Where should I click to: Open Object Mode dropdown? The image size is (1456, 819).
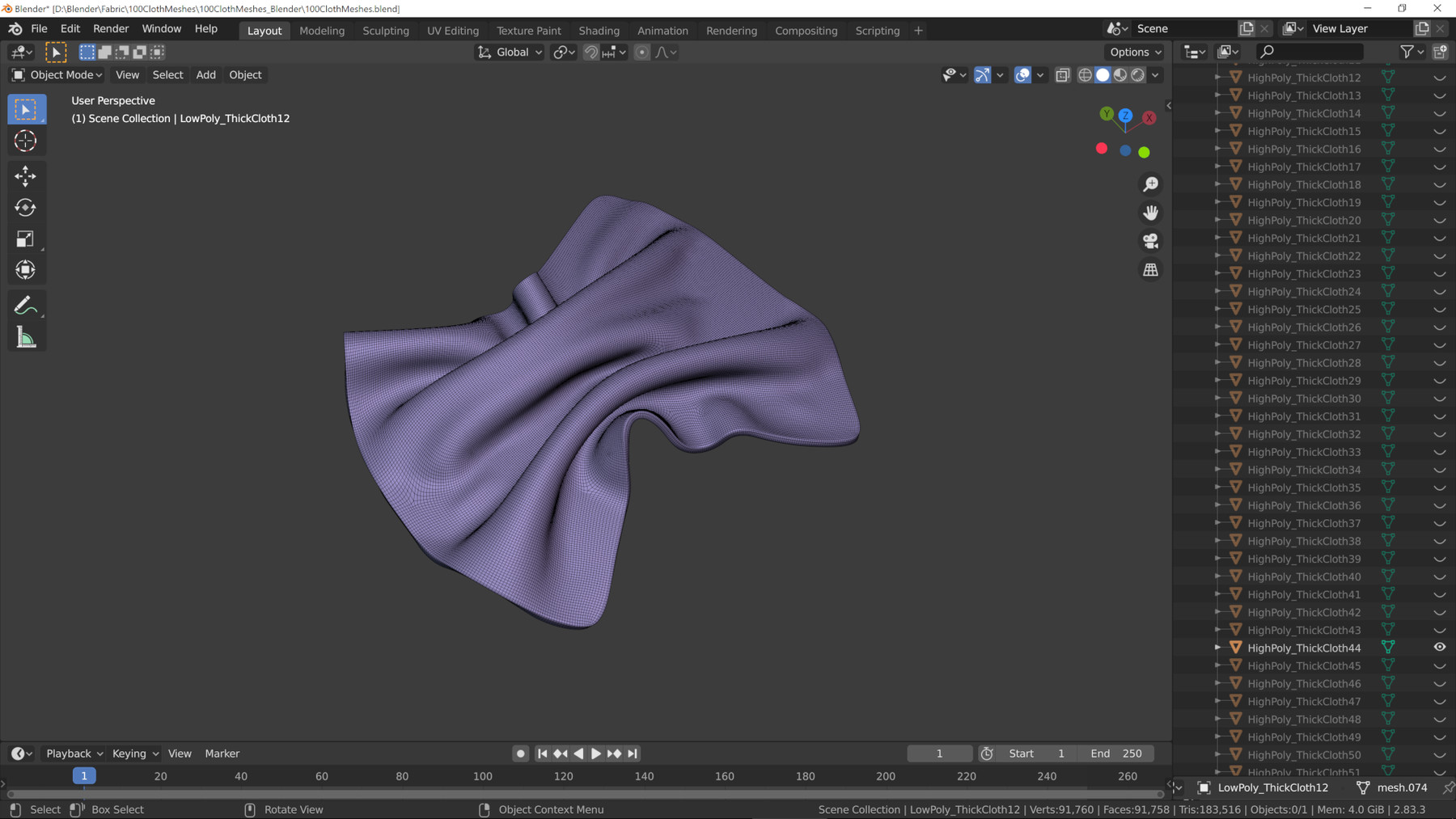[x=57, y=75]
